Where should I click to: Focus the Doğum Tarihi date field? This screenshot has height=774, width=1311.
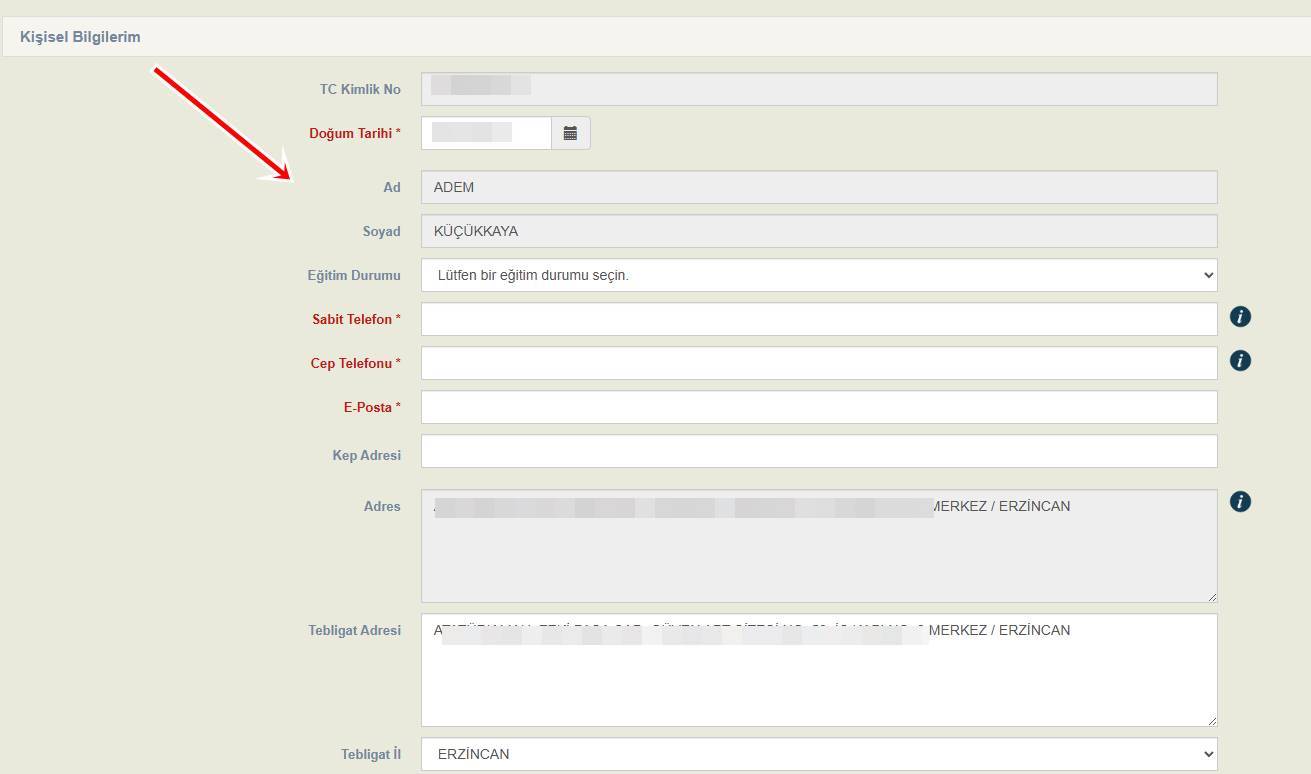(486, 133)
